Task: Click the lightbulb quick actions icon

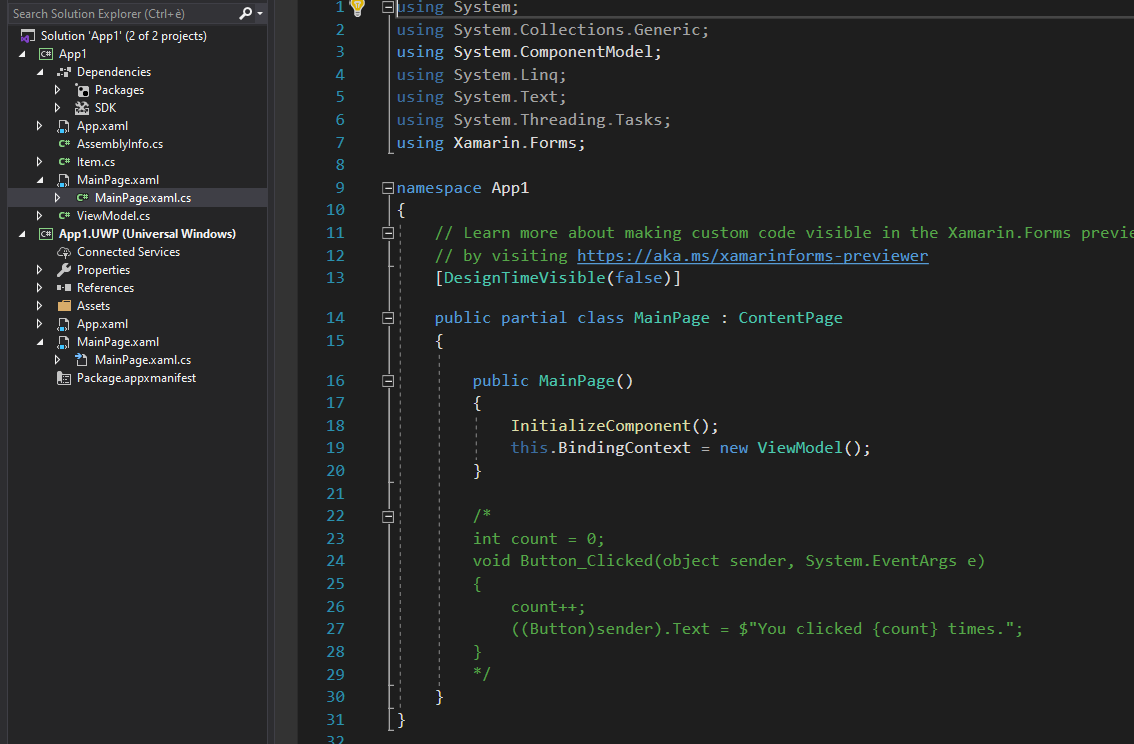Action: pyautogui.click(x=357, y=9)
